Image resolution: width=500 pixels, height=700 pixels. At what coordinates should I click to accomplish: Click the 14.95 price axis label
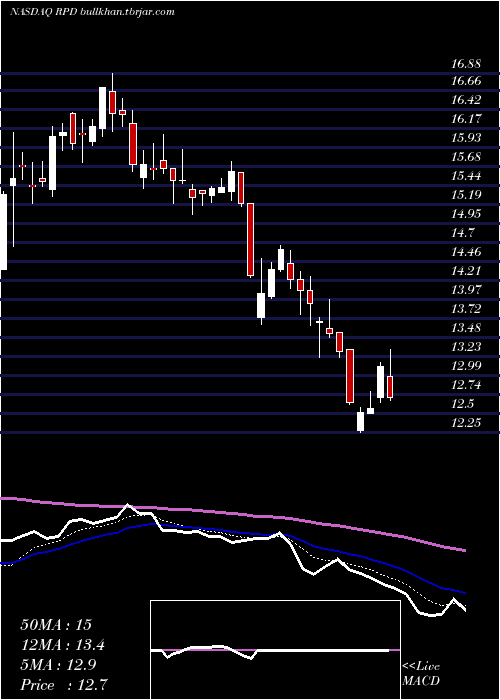[x=466, y=214]
